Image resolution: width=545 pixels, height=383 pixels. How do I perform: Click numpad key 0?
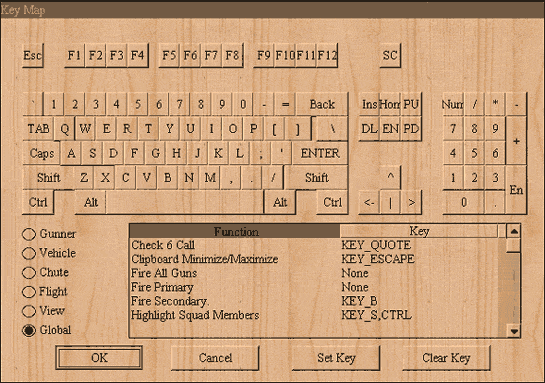(463, 202)
